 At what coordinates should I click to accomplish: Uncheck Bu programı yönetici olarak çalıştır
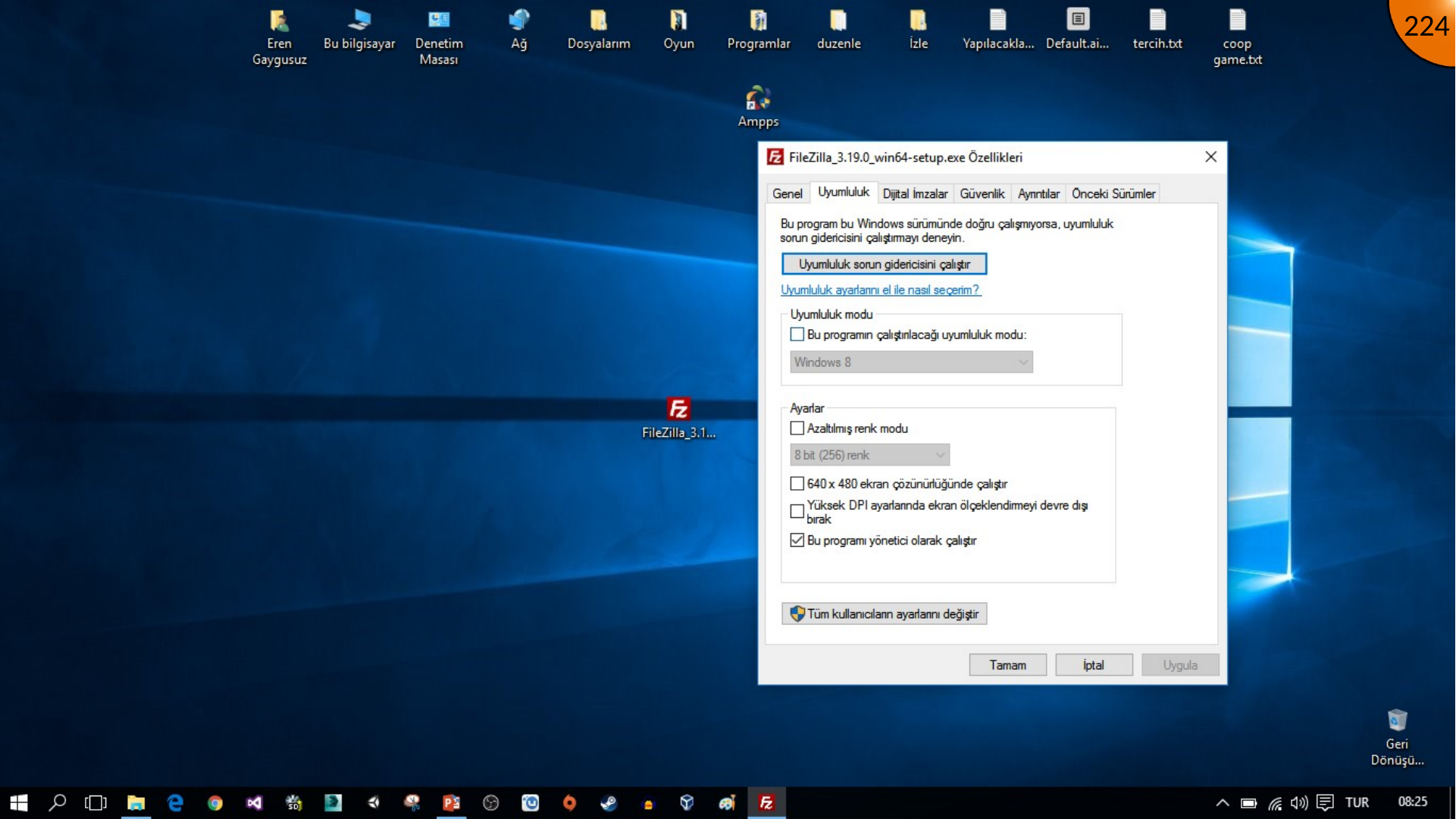(797, 541)
